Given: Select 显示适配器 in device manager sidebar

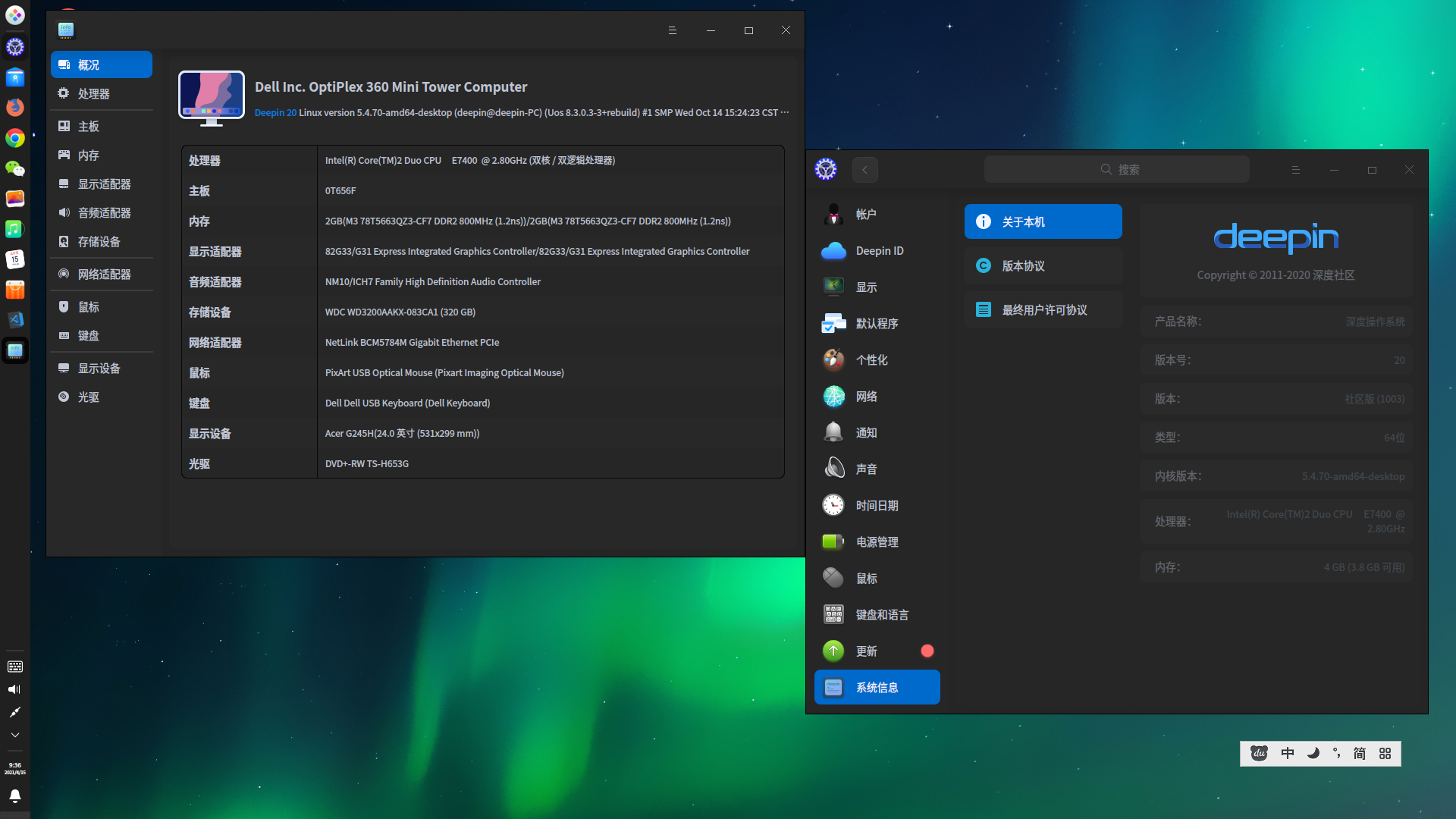Looking at the screenshot, I should click(x=104, y=184).
